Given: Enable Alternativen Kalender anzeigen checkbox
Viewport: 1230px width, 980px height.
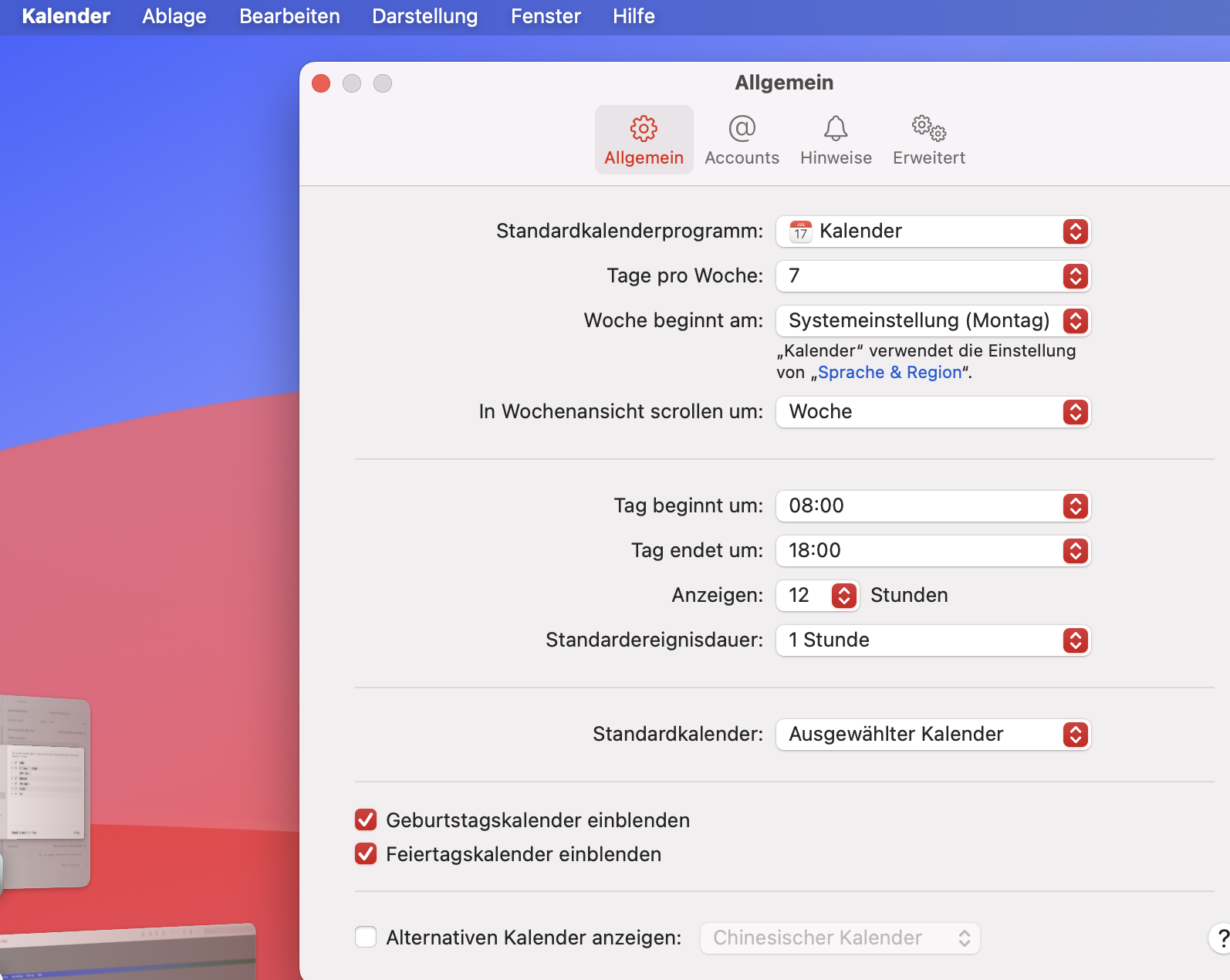Looking at the screenshot, I should pos(366,937).
